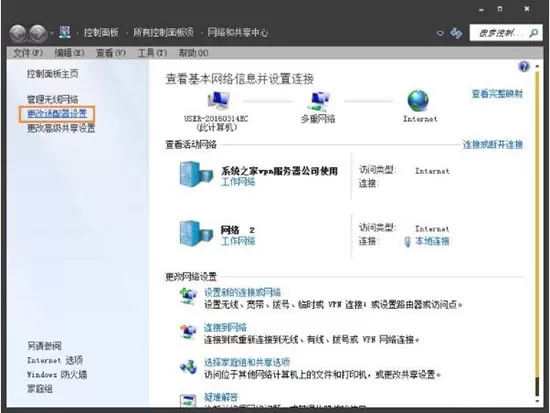Screen dimensions: 550x413
Task: Click the network name 系统之家vpn服务器公司使用
Action: [279, 171]
